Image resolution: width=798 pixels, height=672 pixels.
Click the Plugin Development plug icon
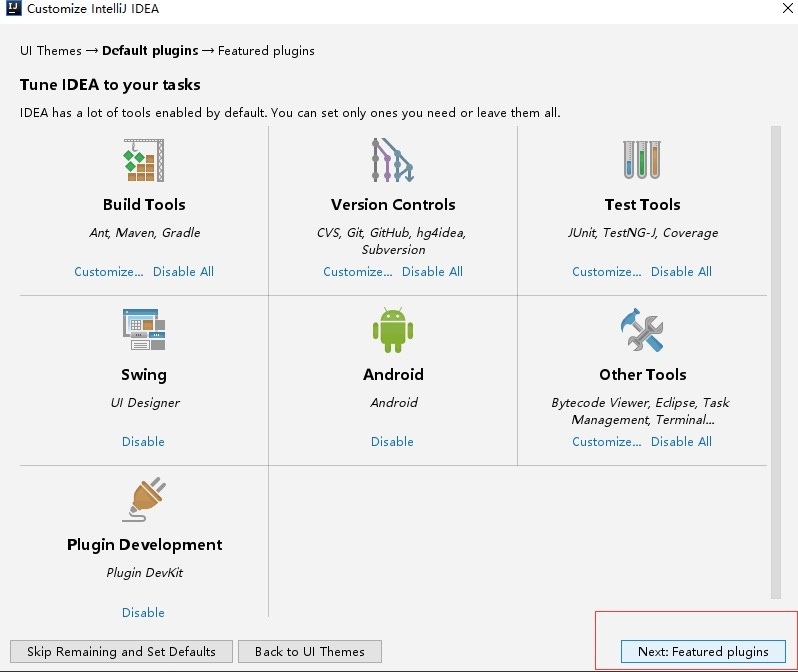144,499
